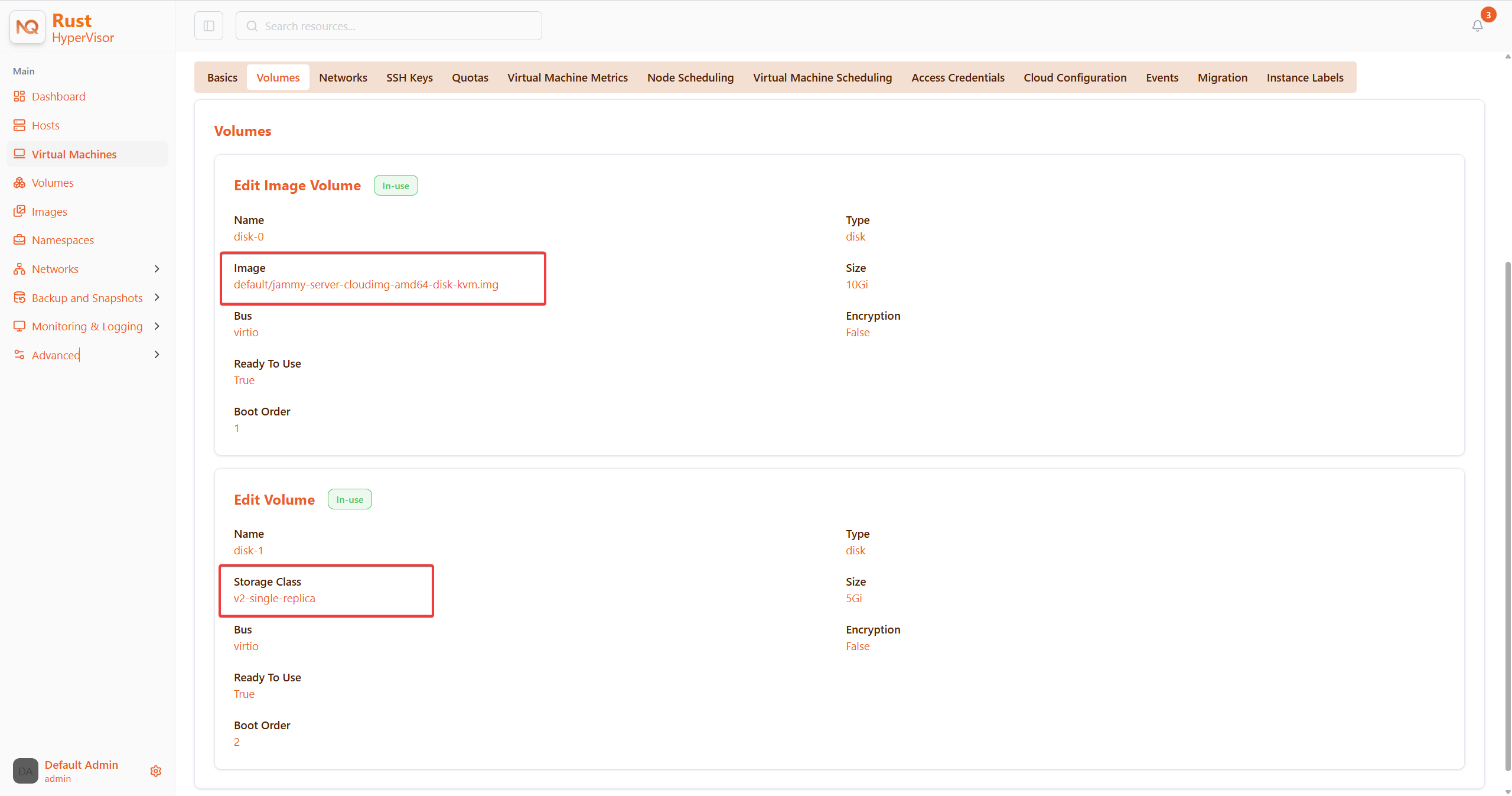Click the Backup and Snapshots database icon

coord(19,297)
